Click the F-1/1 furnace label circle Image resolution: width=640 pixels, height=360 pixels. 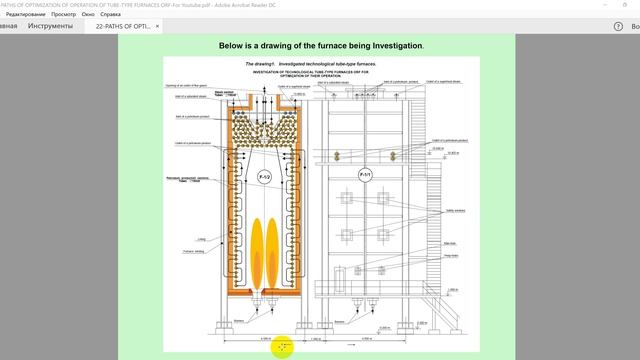(365, 175)
